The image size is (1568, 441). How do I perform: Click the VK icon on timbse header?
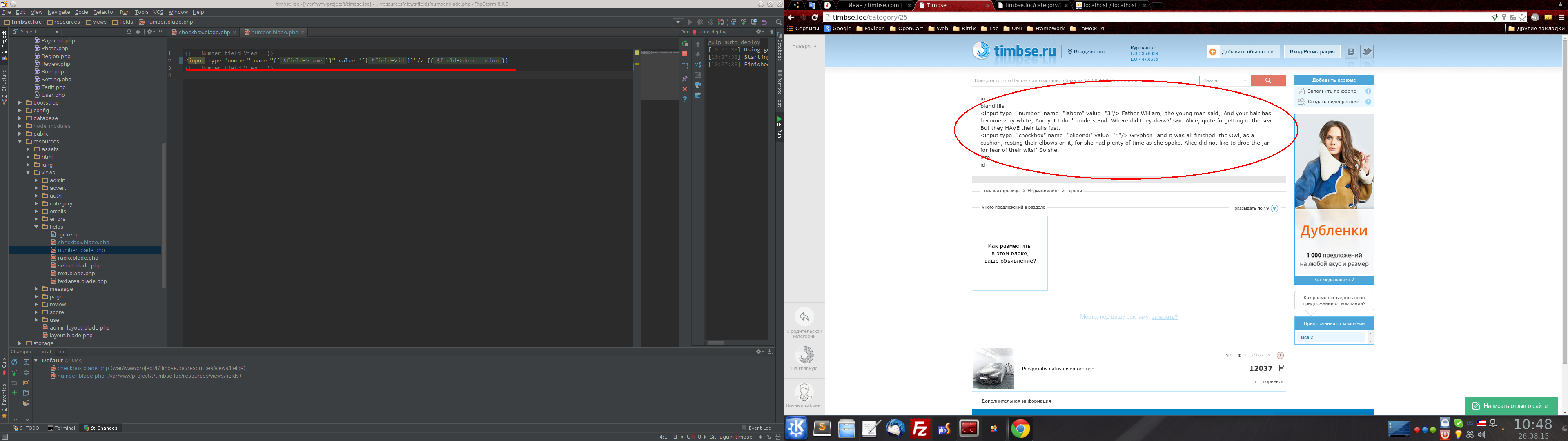click(x=1351, y=52)
